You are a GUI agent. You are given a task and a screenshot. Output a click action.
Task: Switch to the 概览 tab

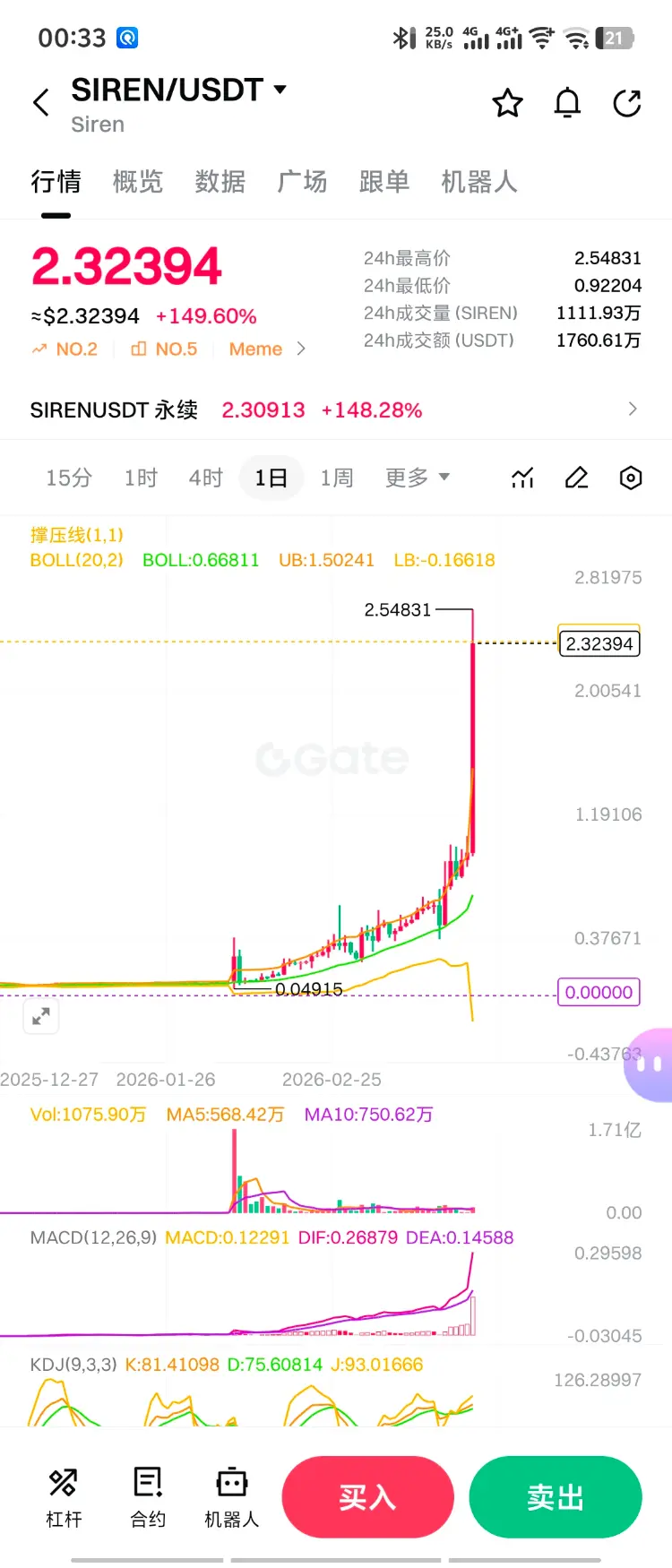[138, 182]
